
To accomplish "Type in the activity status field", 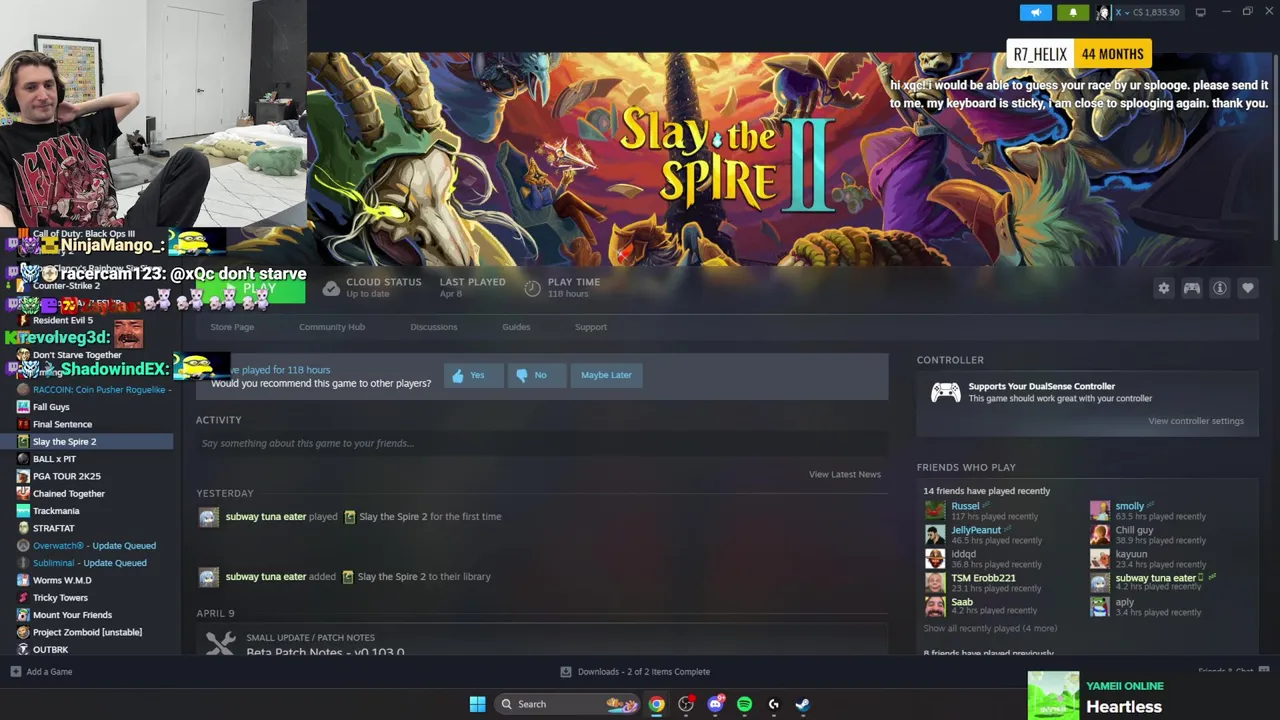I will (x=542, y=443).
